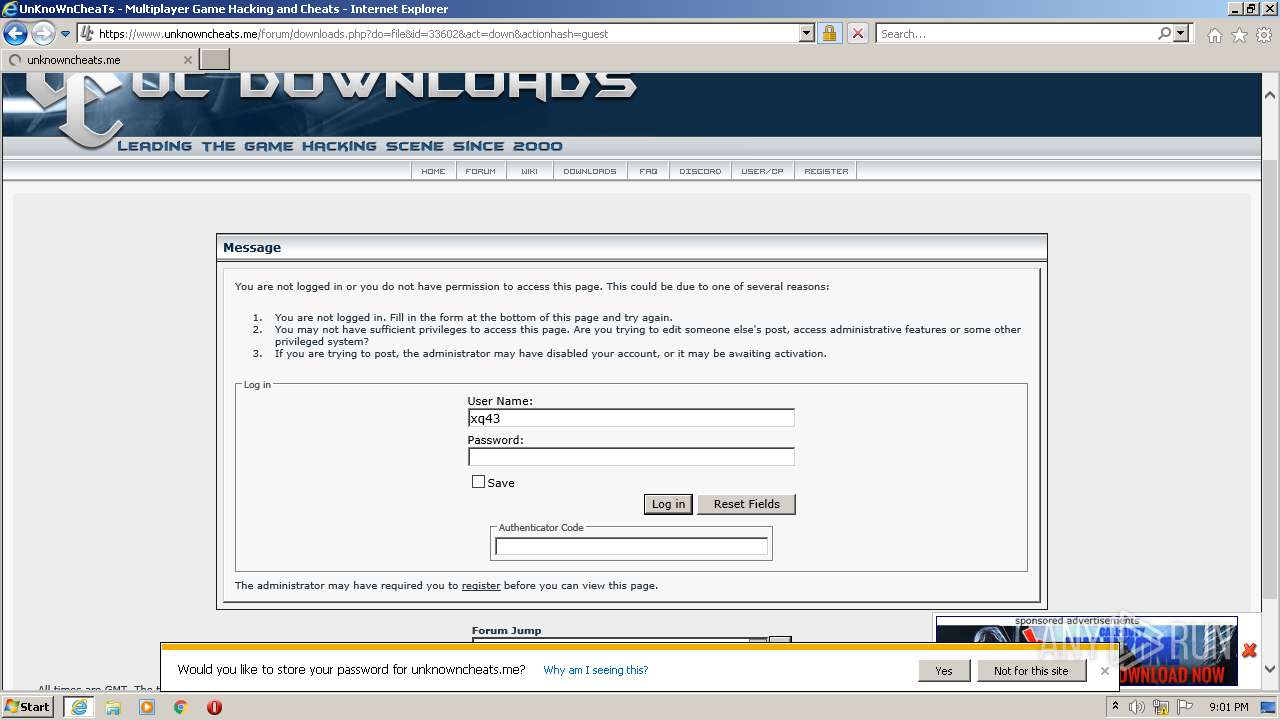
Task: Open the volume speaker tray icon
Action: tap(1137, 707)
